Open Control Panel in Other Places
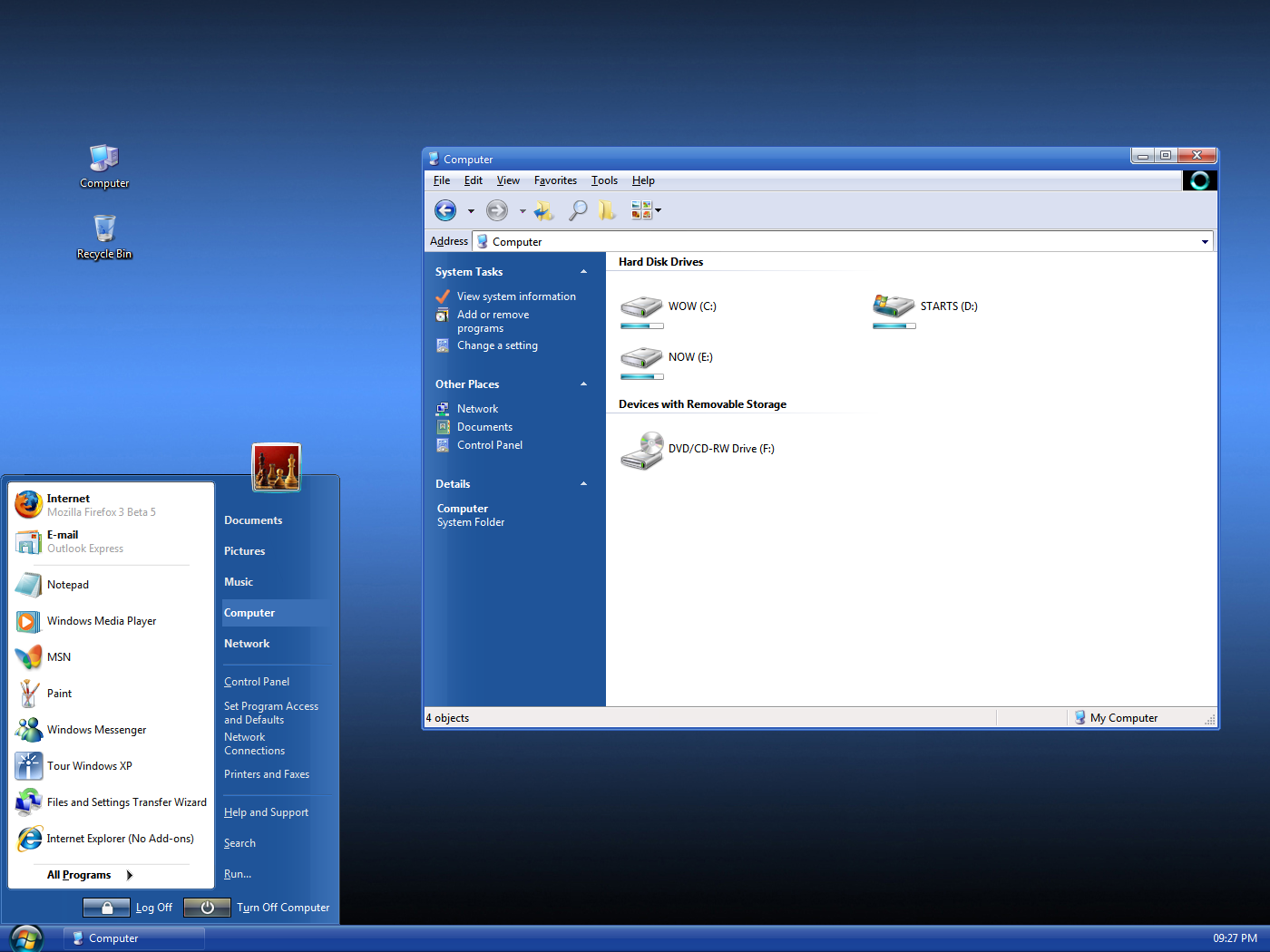The height and width of the screenshot is (952, 1270). click(x=490, y=445)
